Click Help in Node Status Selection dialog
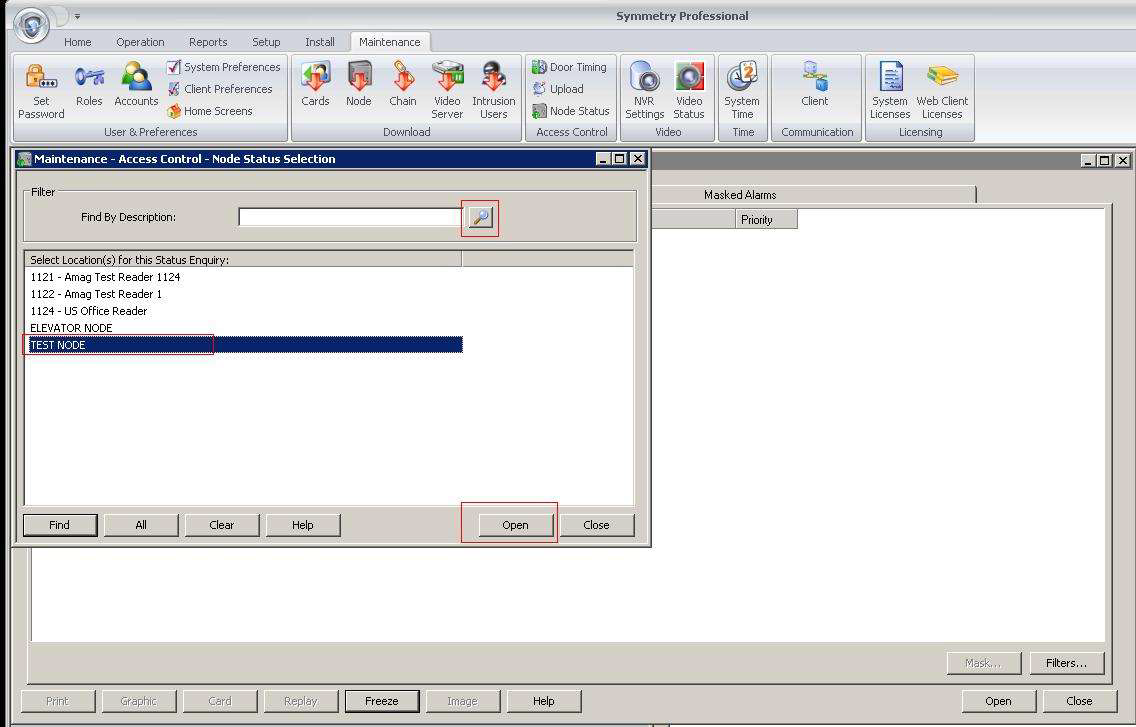This screenshot has height=727, width=1136. [303, 525]
